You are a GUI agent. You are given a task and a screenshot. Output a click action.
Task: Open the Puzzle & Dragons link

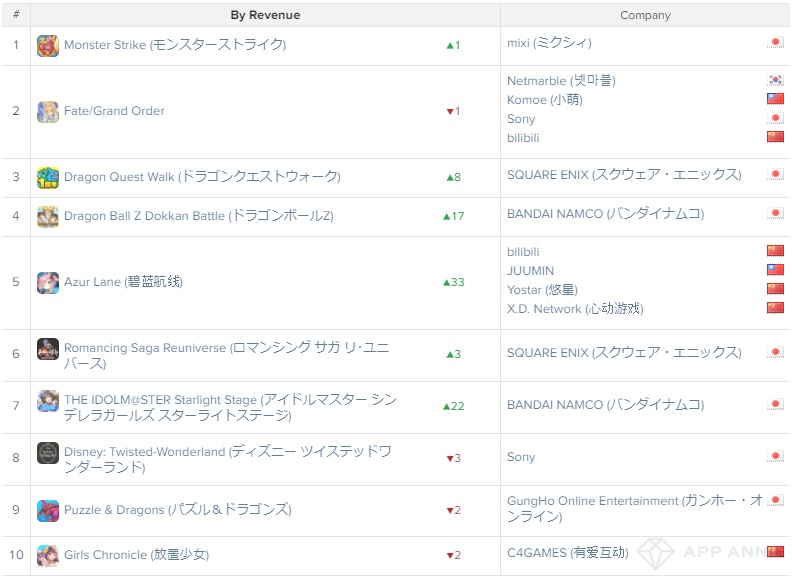(x=178, y=510)
